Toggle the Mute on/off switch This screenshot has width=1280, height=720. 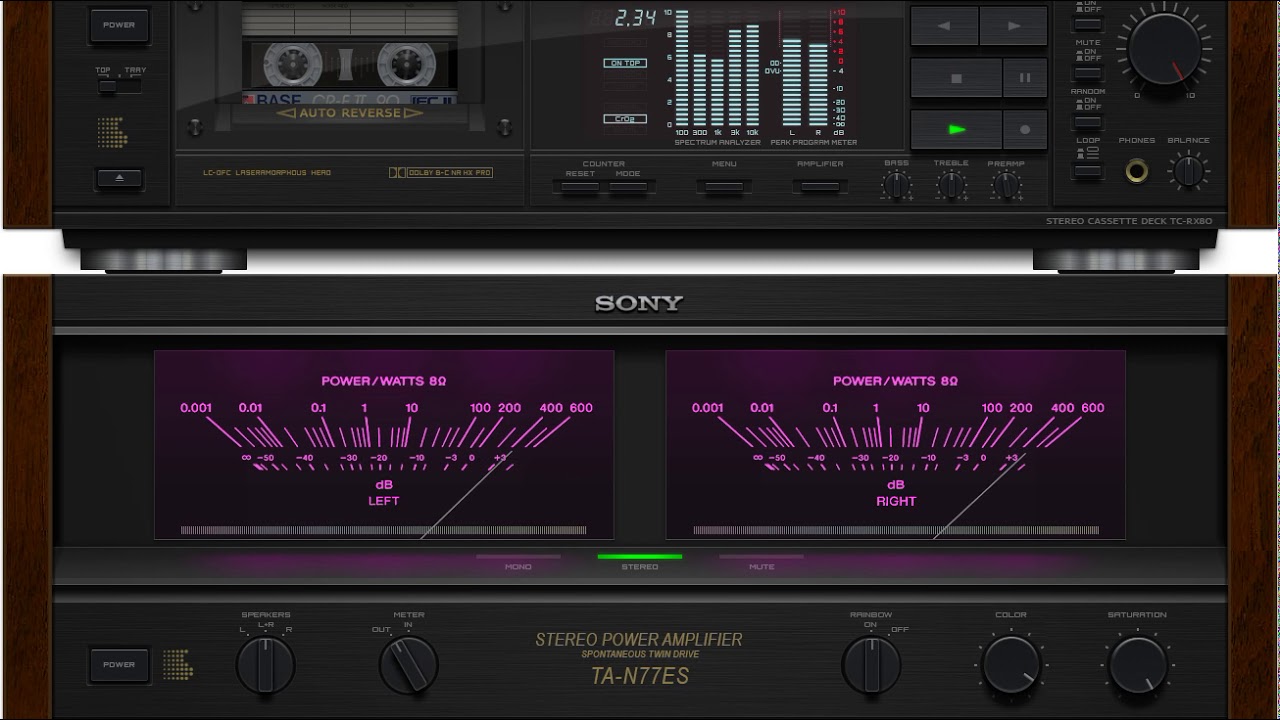(x=1087, y=73)
